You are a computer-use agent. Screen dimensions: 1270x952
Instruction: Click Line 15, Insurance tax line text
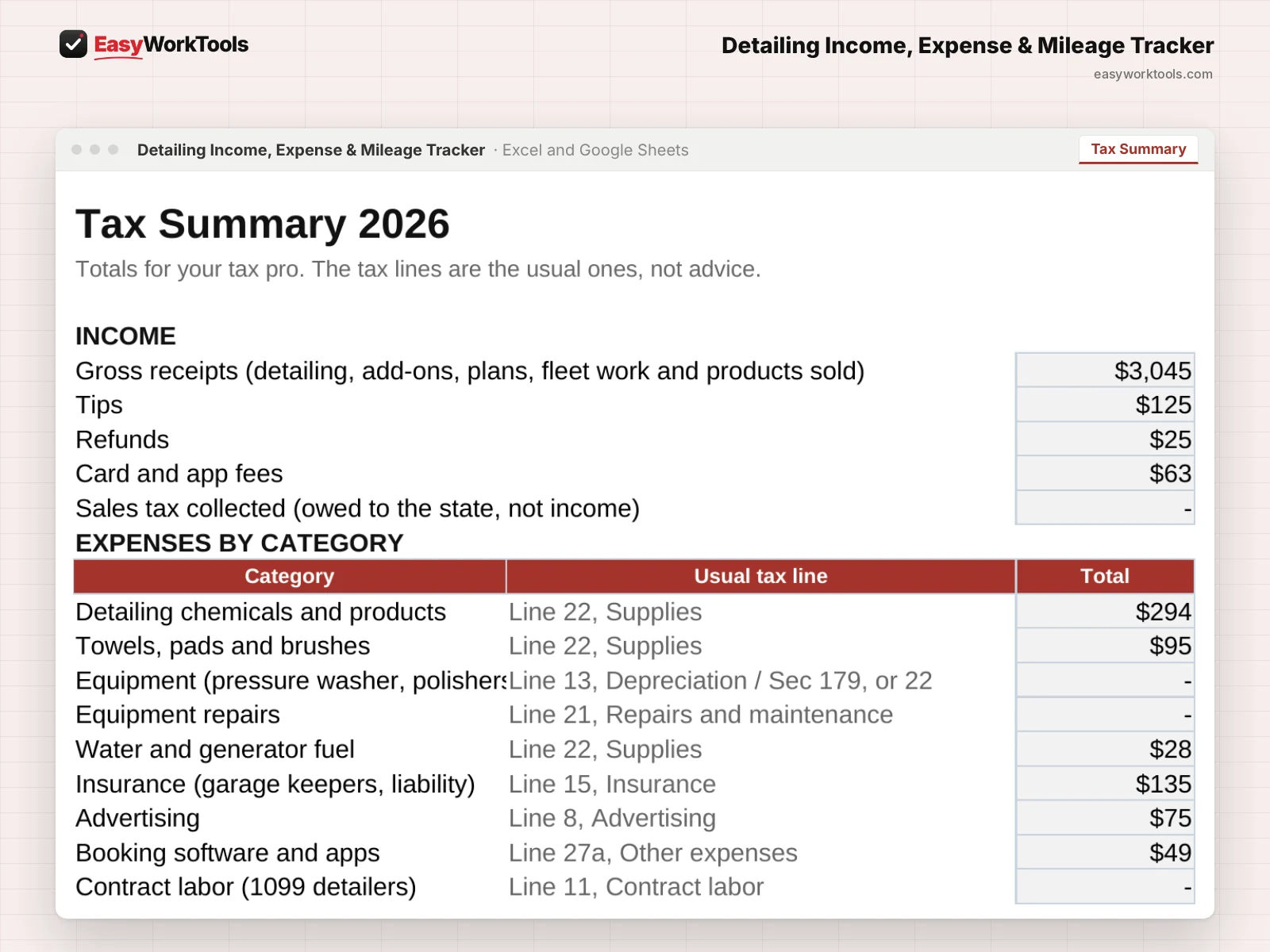coord(612,784)
